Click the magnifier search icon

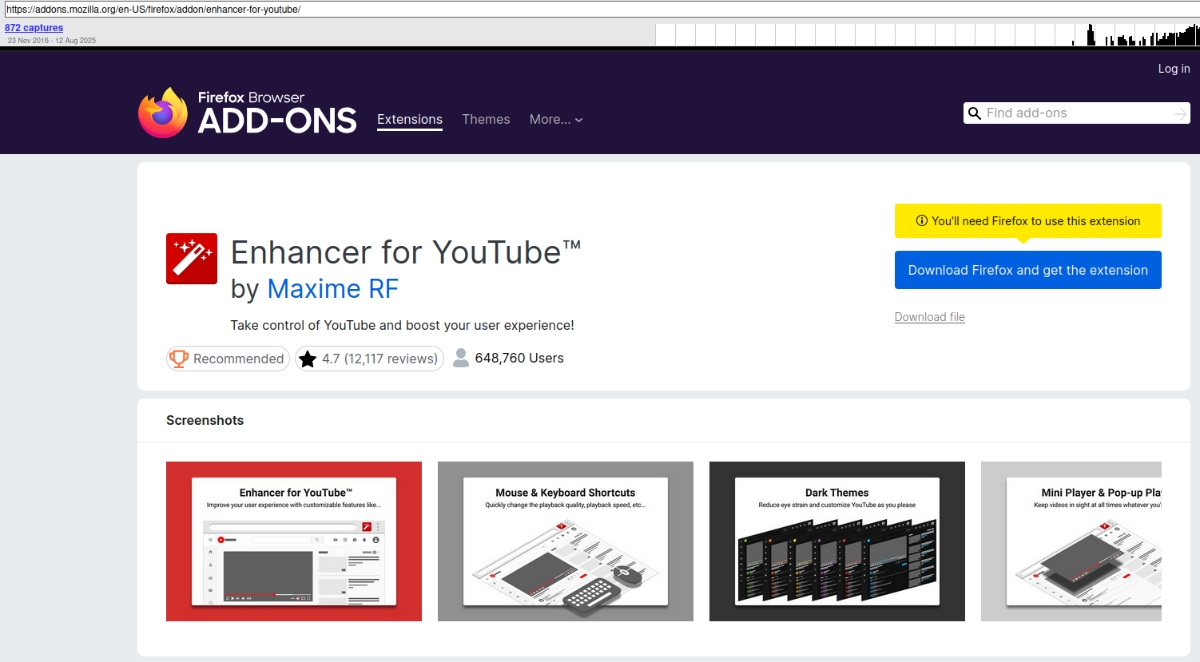click(973, 113)
